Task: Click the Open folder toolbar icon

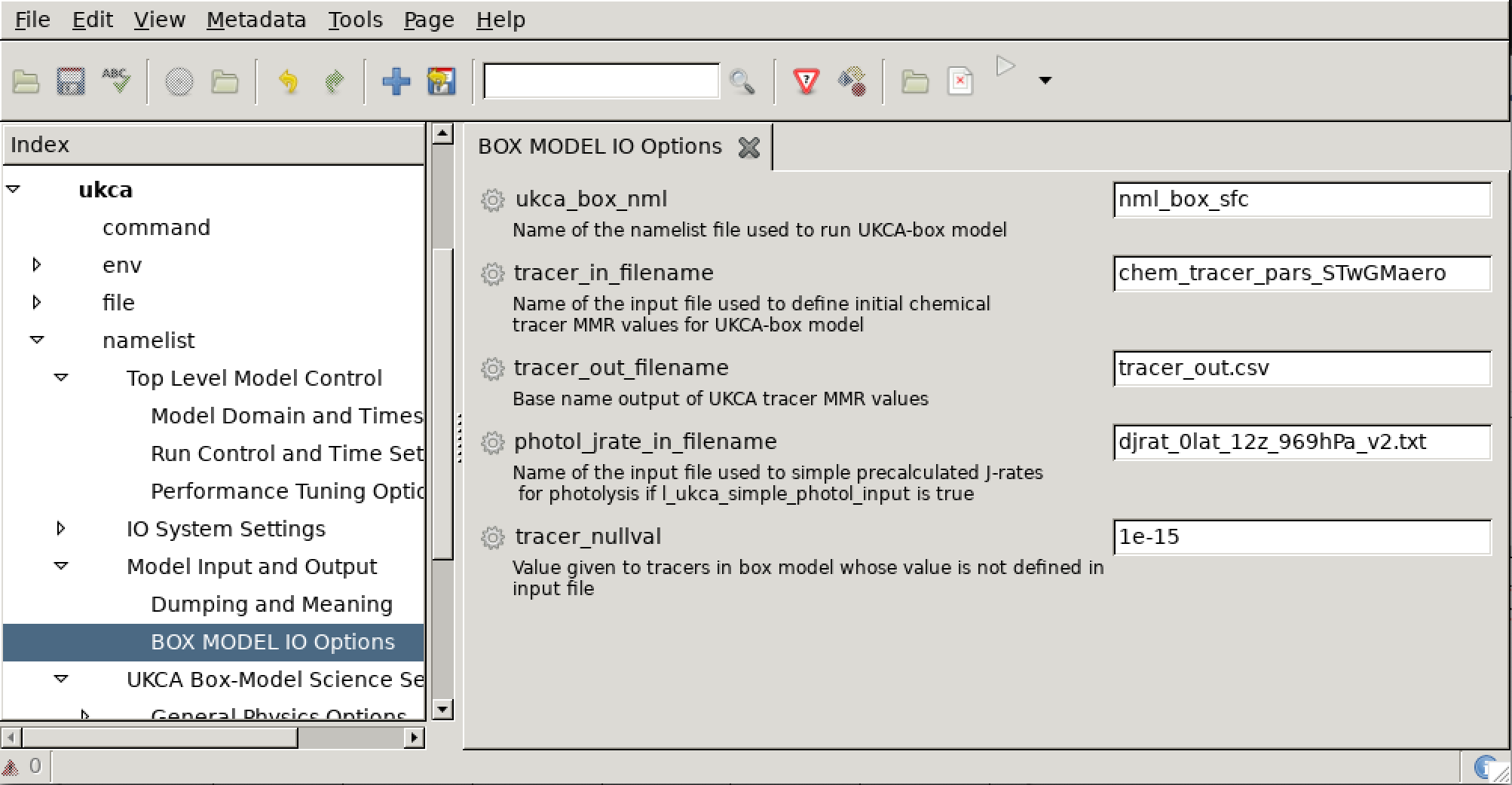Action: pos(26,81)
